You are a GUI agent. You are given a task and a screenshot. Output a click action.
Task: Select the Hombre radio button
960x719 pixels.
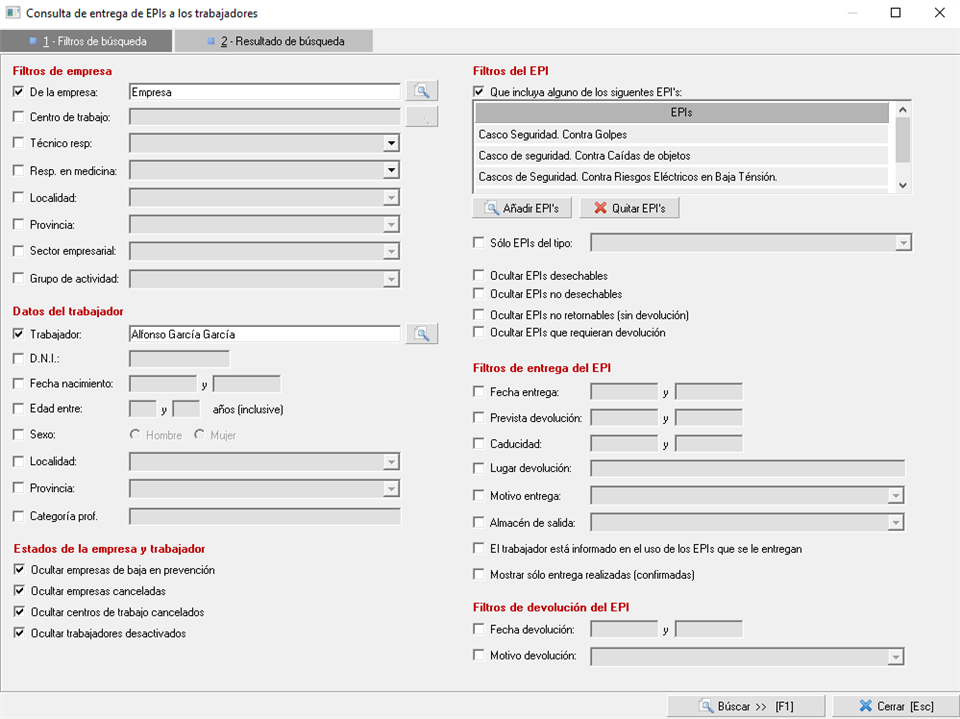135,435
